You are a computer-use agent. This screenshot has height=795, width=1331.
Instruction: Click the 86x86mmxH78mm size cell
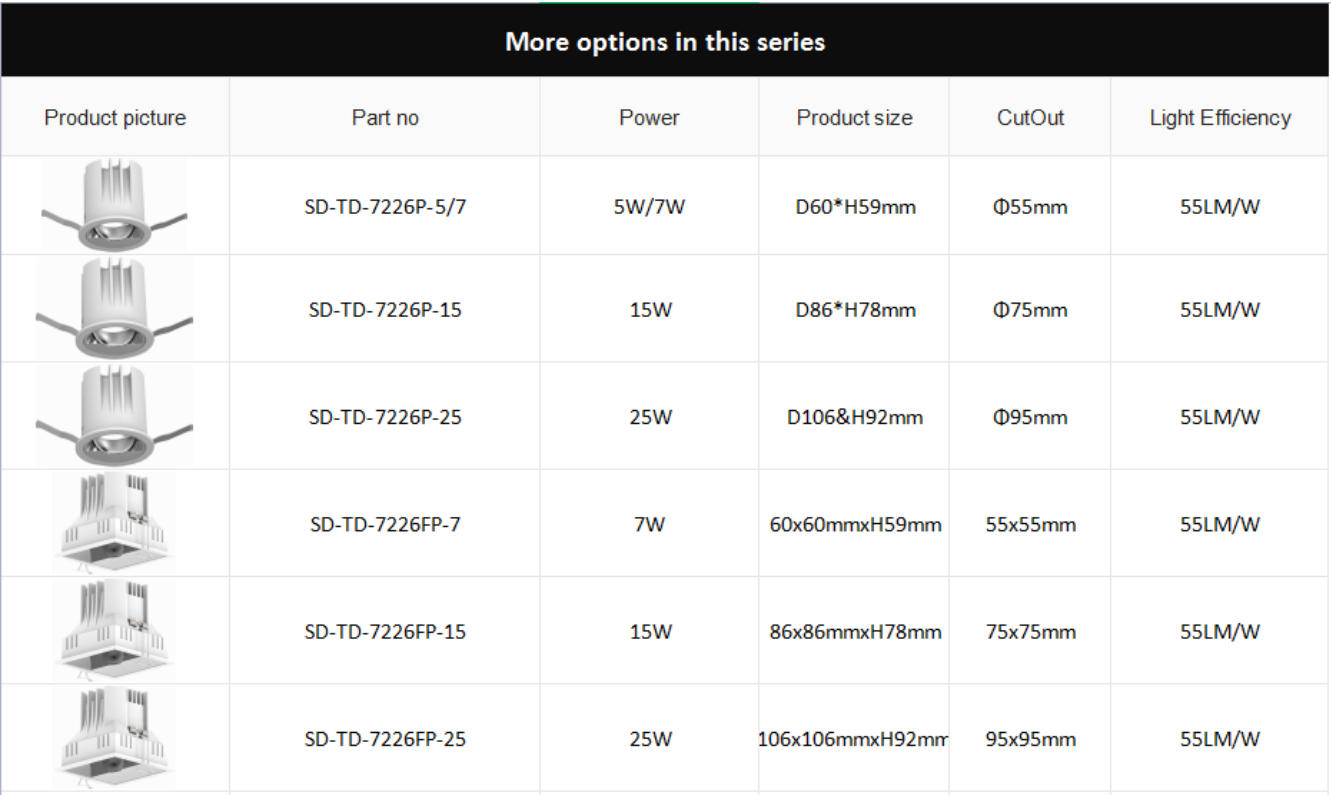pos(855,632)
